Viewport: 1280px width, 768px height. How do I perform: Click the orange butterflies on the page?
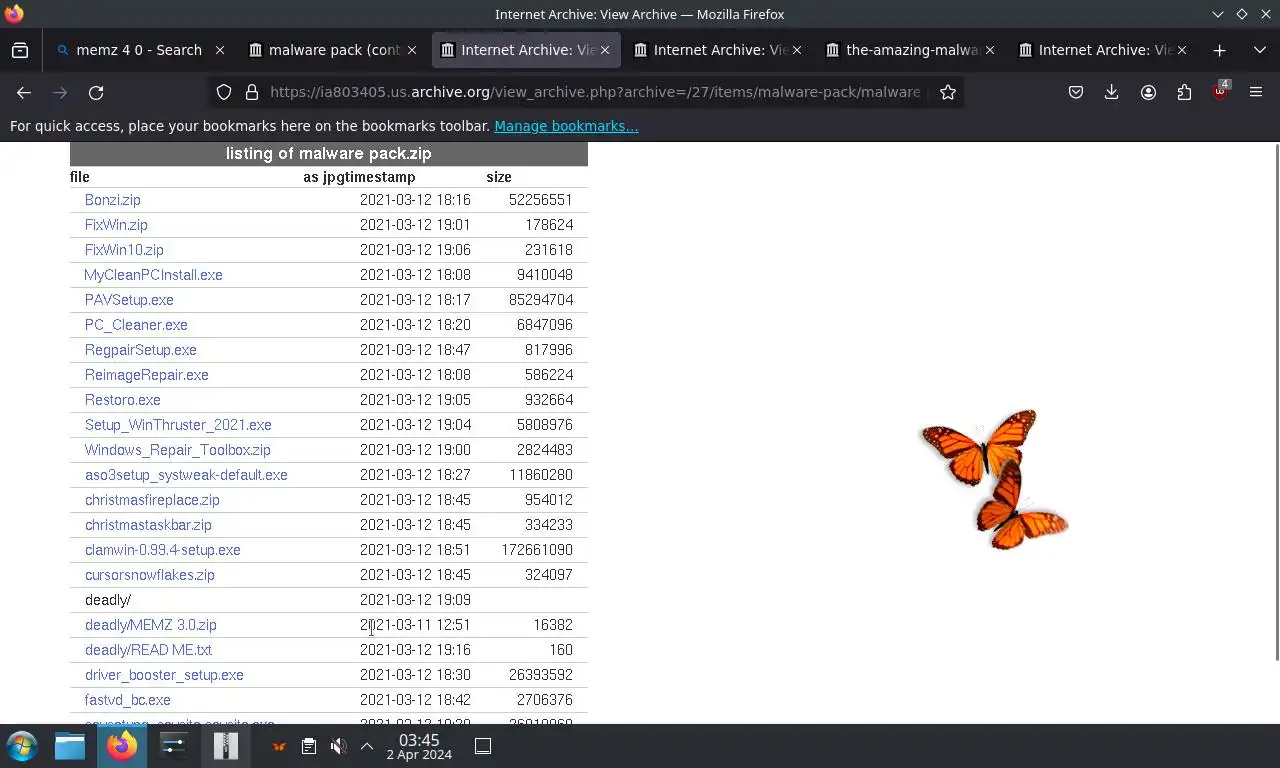pos(994,479)
